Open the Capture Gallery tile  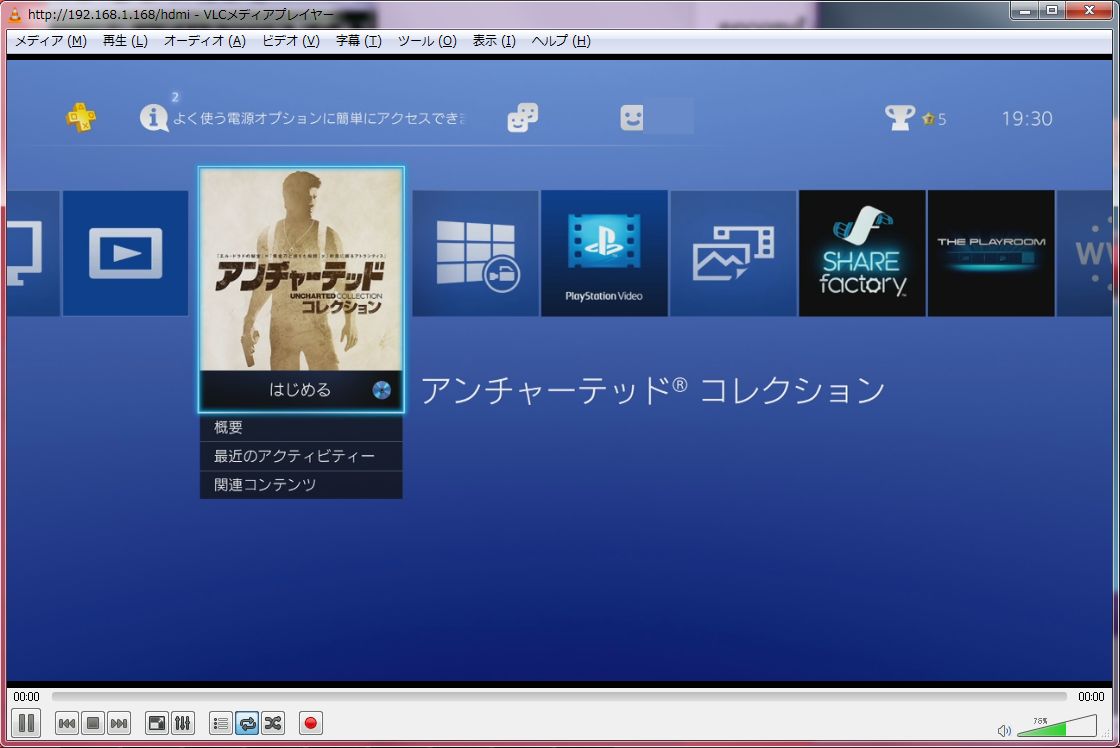point(733,253)
